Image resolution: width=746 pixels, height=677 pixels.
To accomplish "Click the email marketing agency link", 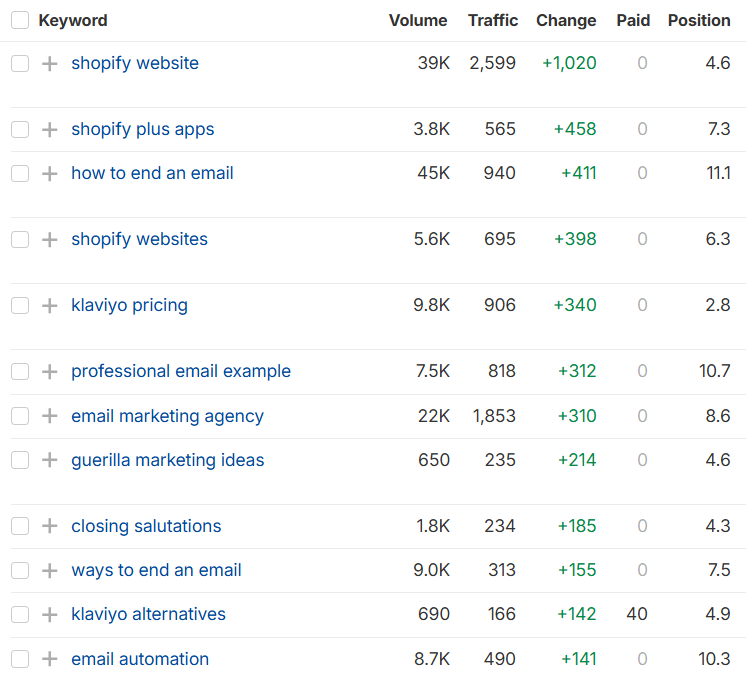I will click(x=167, y=416).
